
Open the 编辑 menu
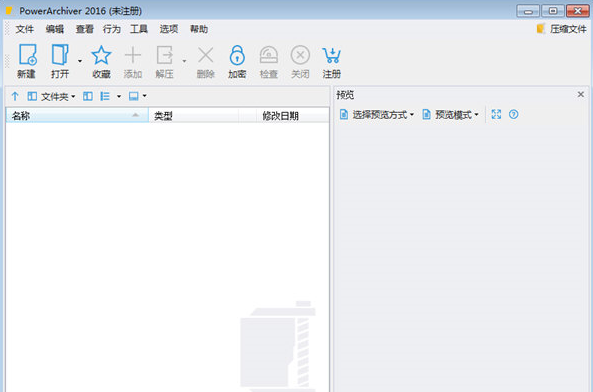point(55,29)
